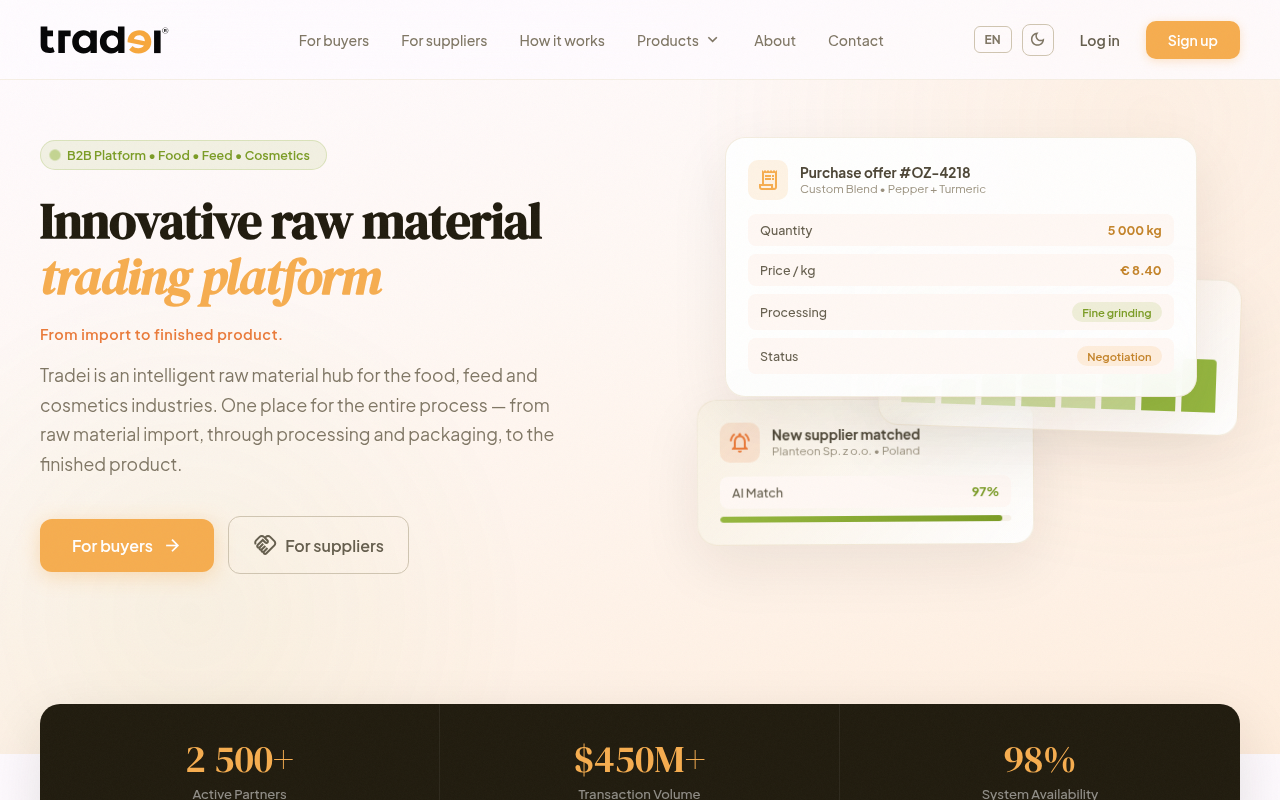Click the Fine grinding tag
The height and width of the screenshot is (800, 1280).
(x=1117, y=313)
